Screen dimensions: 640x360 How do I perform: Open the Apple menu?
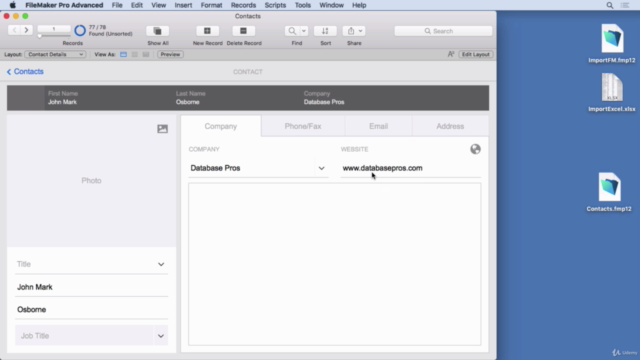[12, 5]
